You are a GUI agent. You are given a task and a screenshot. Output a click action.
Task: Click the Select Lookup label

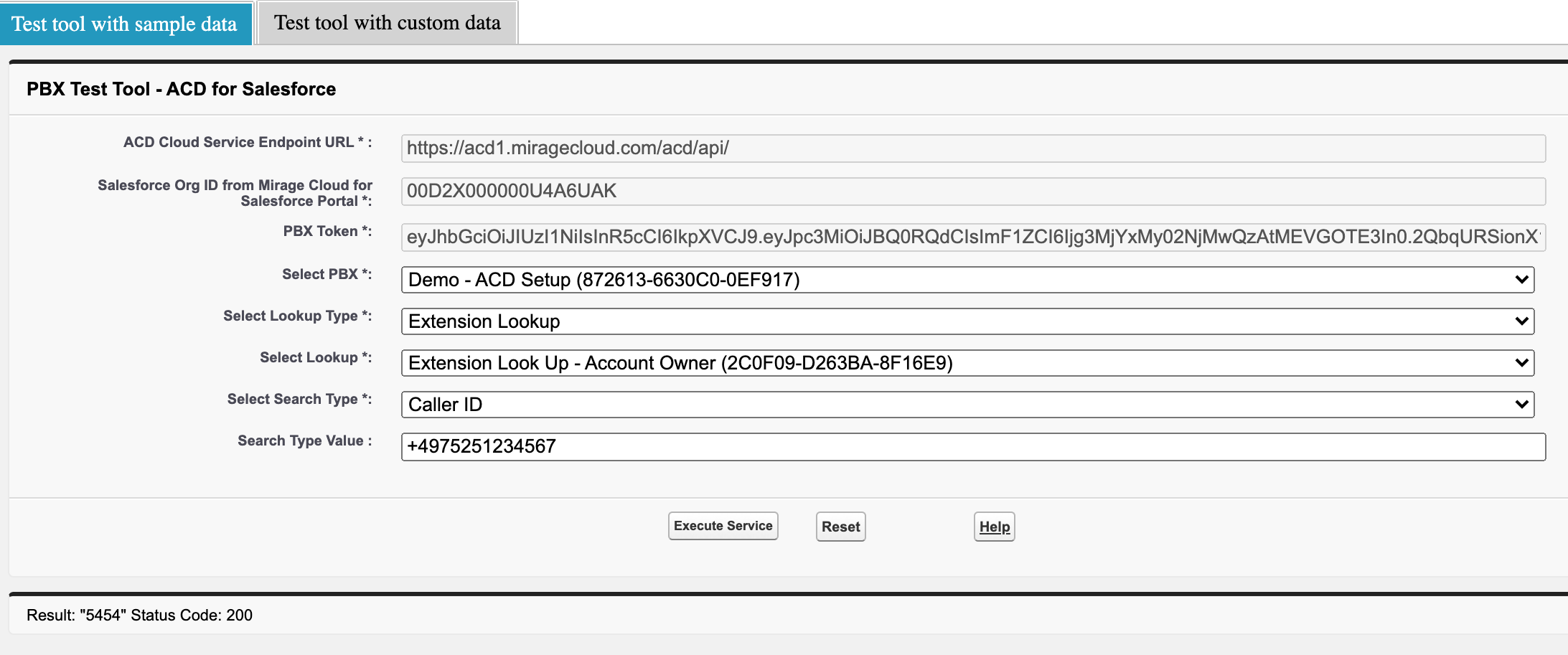pos(316,357)
